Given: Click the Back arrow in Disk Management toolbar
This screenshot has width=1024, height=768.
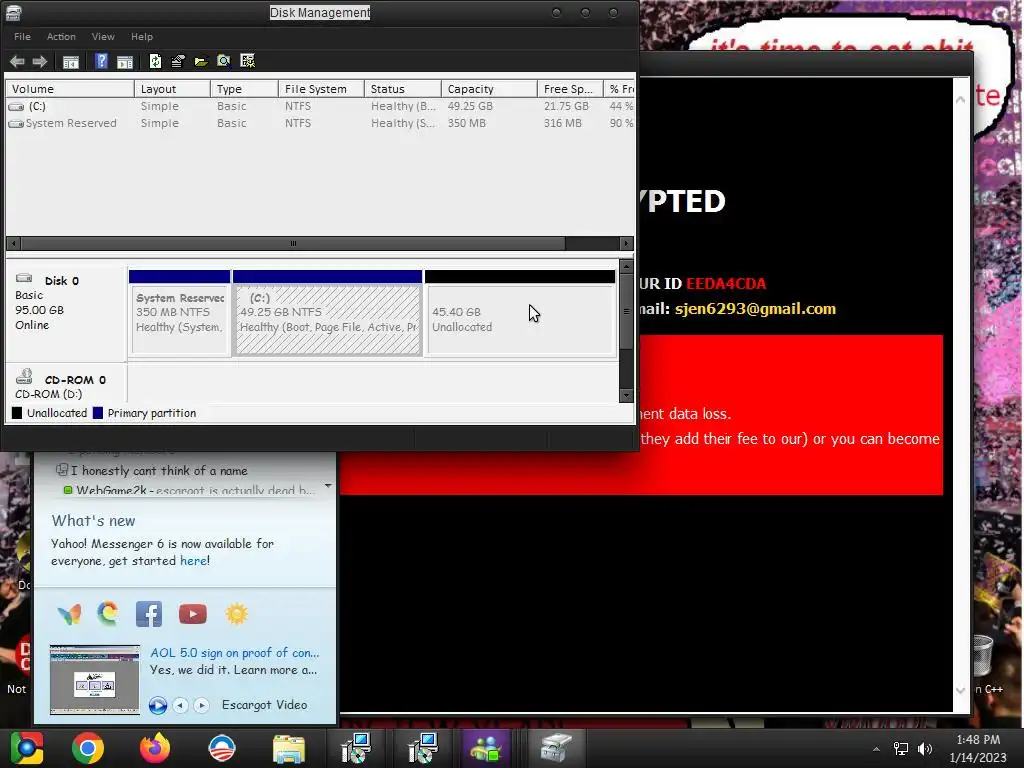Looking at the screenshot, I should pyautogui.click(x=17, y=61).
